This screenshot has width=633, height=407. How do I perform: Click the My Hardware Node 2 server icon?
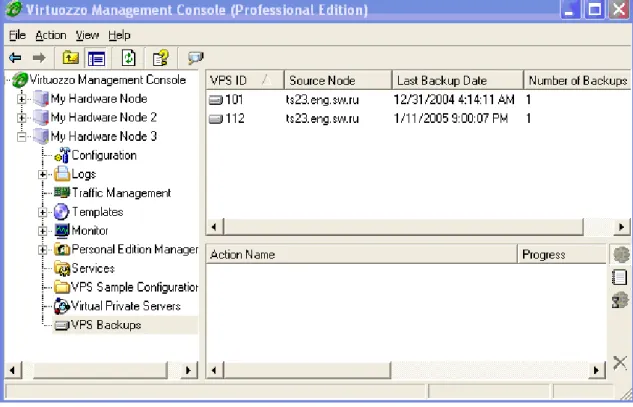[41, 117]
